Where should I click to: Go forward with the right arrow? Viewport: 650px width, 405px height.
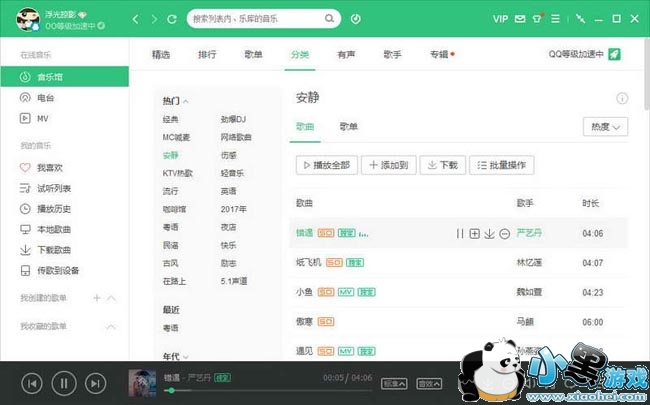pyautogui.click(x=154, y=19)
